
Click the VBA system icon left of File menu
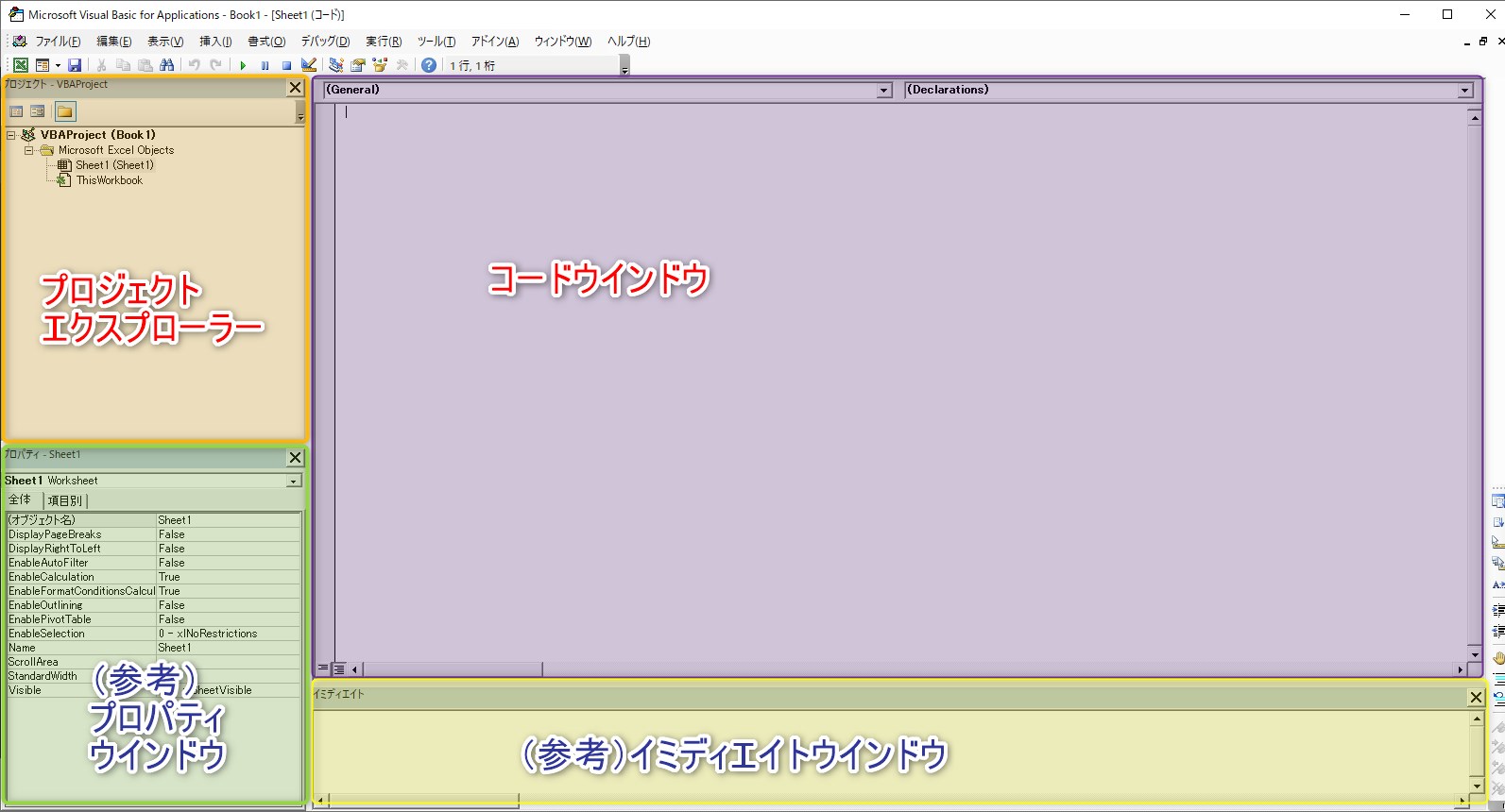19,41
